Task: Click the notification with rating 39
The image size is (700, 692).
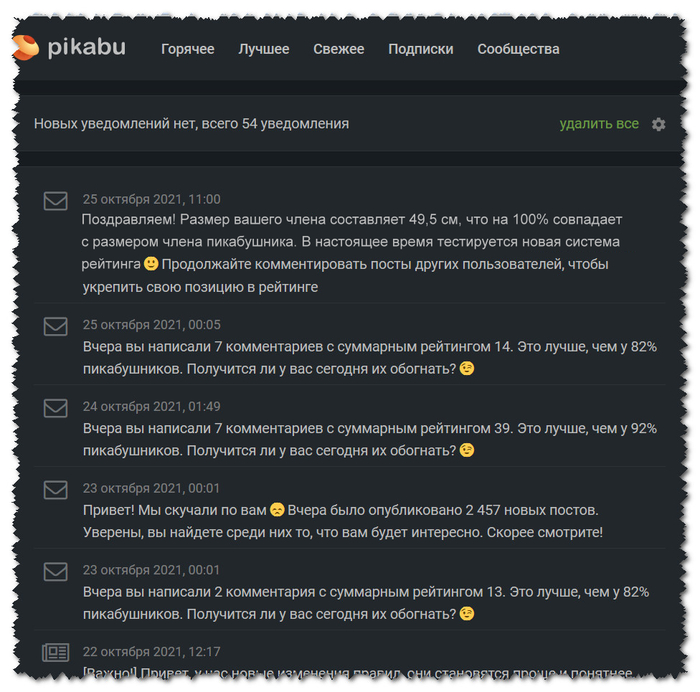Action: pyautogui.click(x=370, y=439)
